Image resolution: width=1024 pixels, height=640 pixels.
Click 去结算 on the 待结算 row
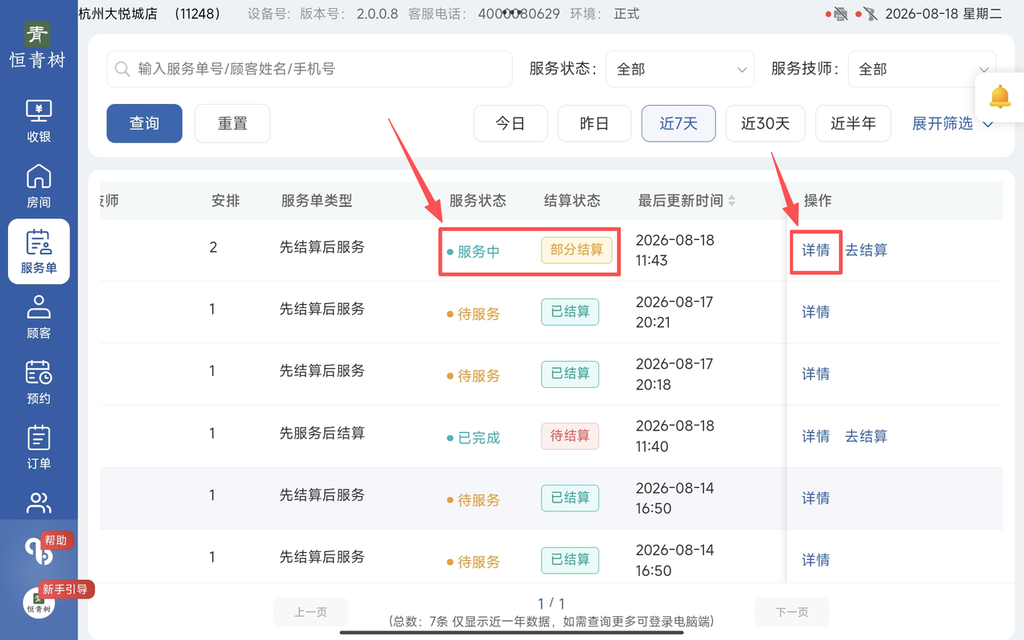[x=866, y=436]
